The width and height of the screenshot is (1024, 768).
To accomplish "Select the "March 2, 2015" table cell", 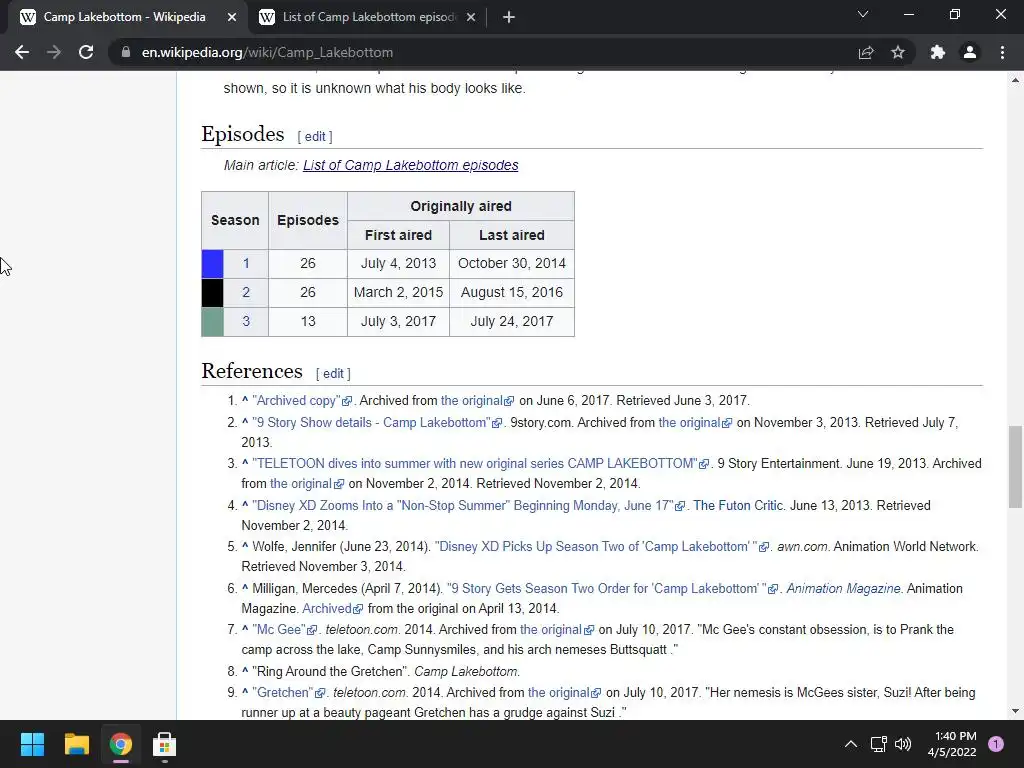I will [x=398, y=292].
